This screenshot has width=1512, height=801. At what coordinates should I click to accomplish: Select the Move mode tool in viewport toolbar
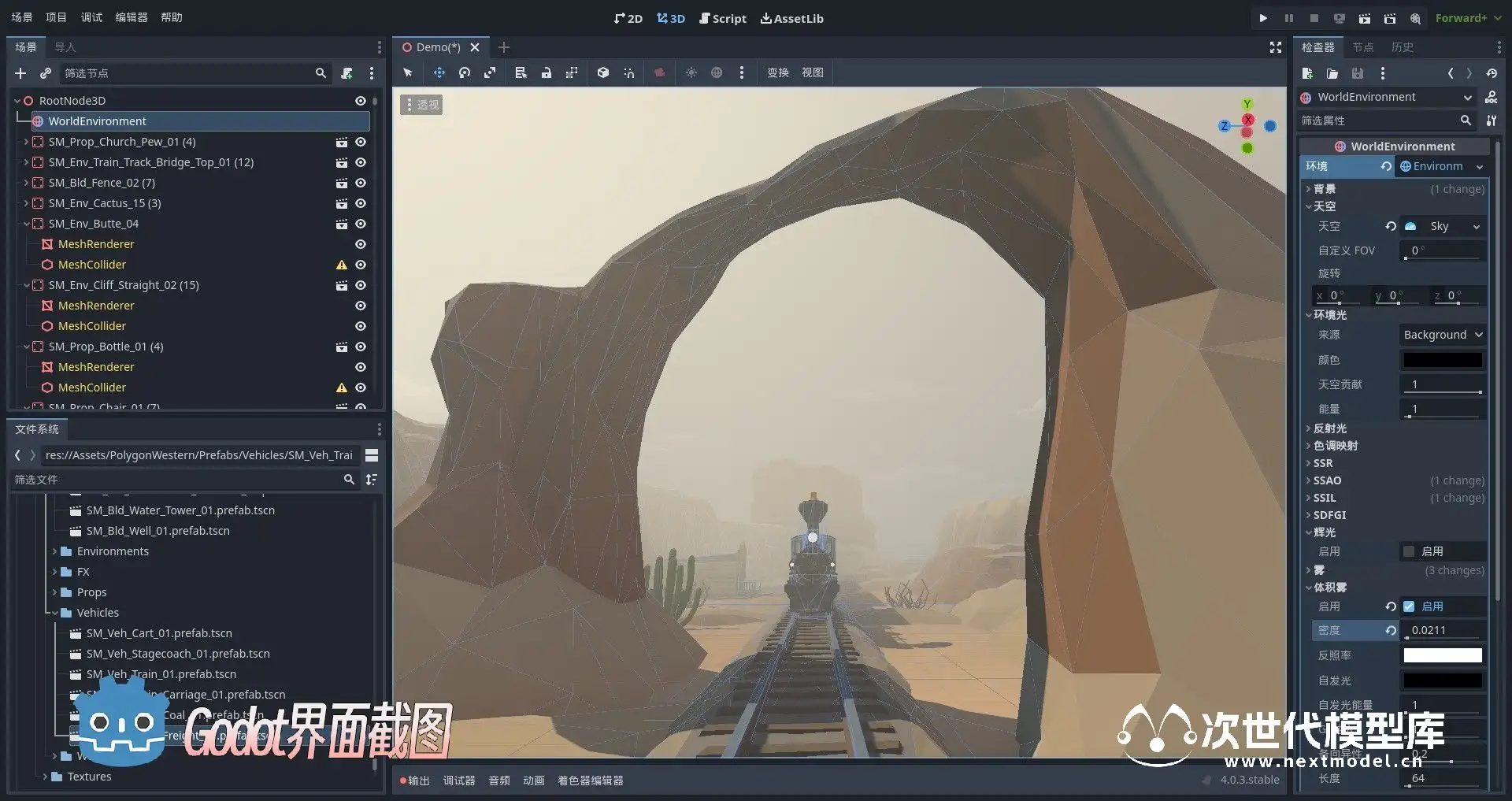[x=439, y=72]
